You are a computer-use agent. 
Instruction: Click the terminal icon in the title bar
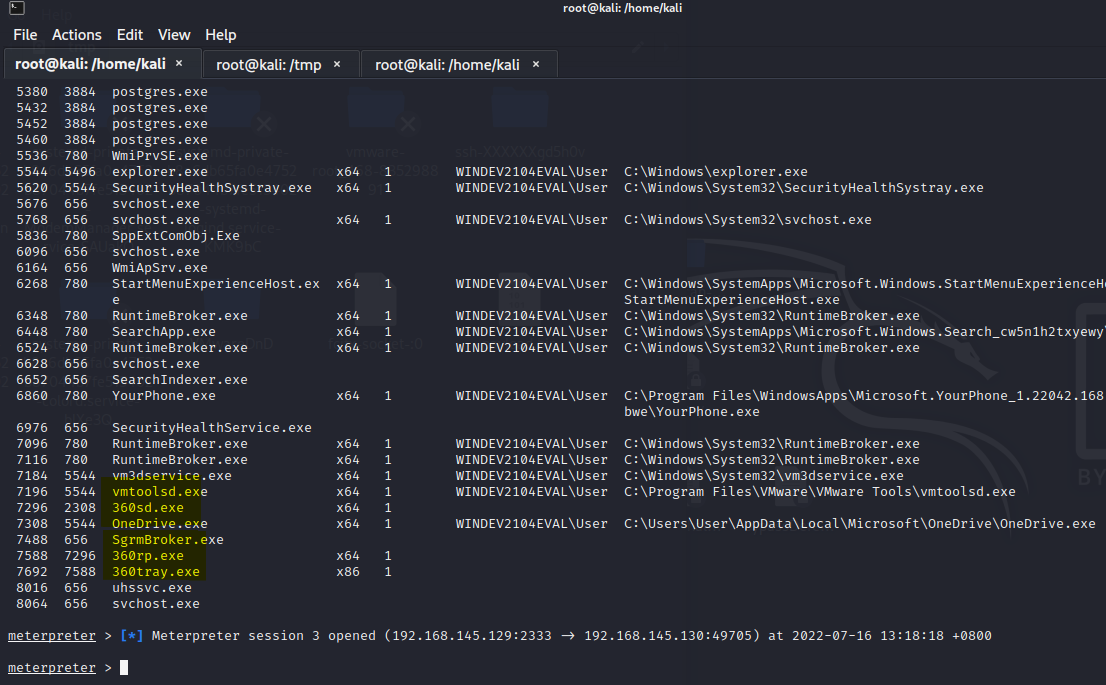tap(10, 8)
